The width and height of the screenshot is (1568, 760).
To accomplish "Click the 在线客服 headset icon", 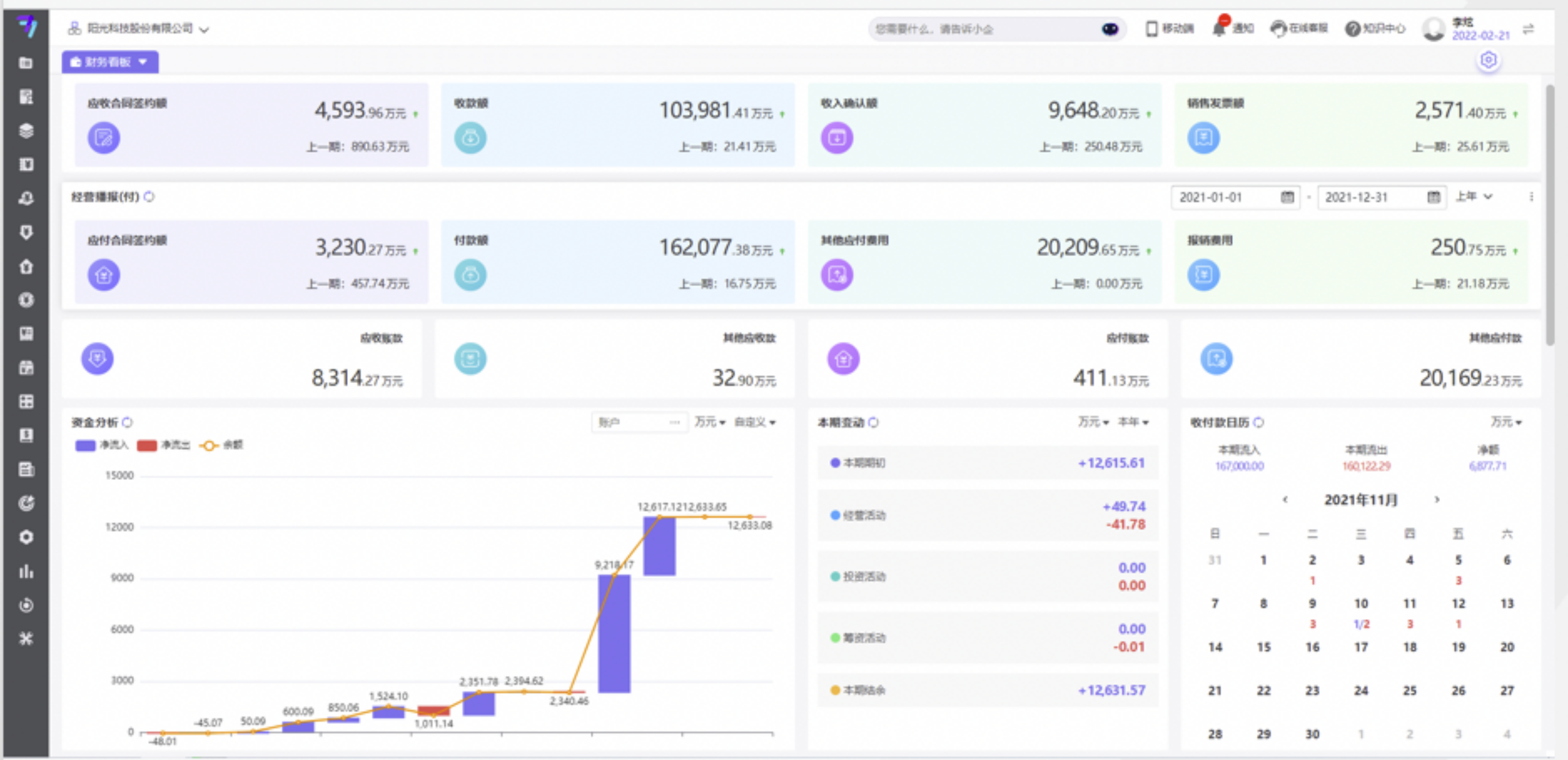I will (x=1278, y=28).
